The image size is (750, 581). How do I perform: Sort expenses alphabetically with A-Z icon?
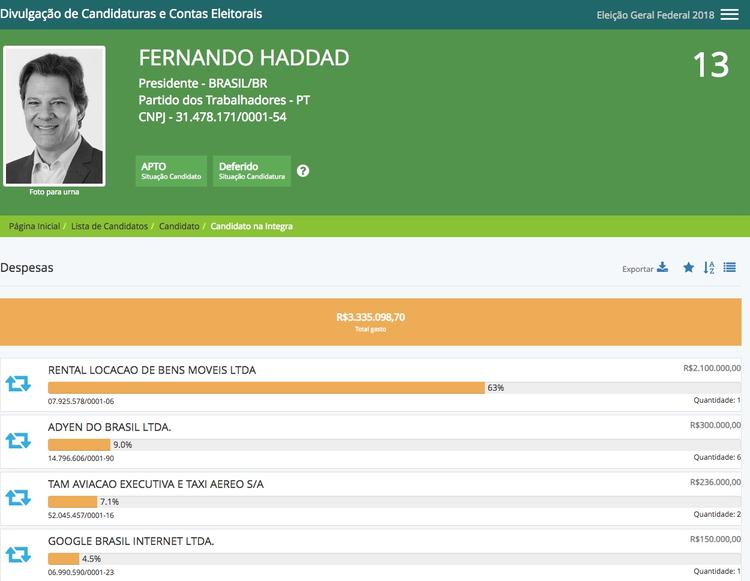pos(709,268)
